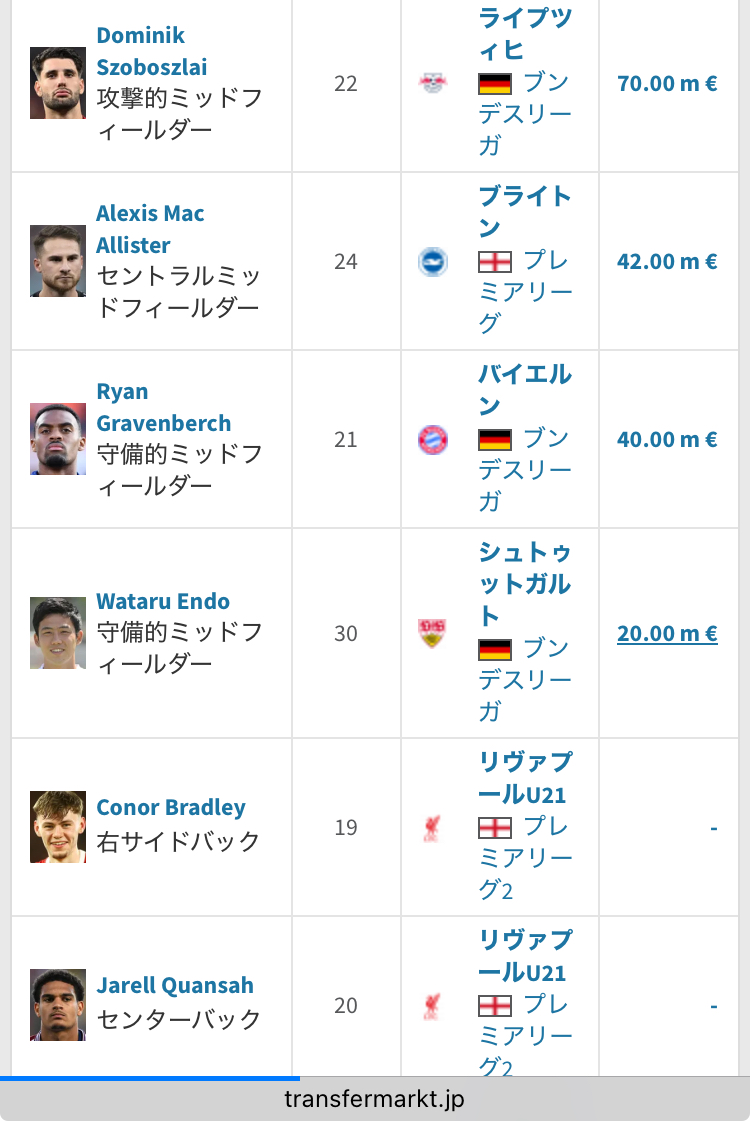750x1121 pixels.
Task: Click the 70.00 m € transfer fee
Action: pyautogui.click(x=667, y=84)
